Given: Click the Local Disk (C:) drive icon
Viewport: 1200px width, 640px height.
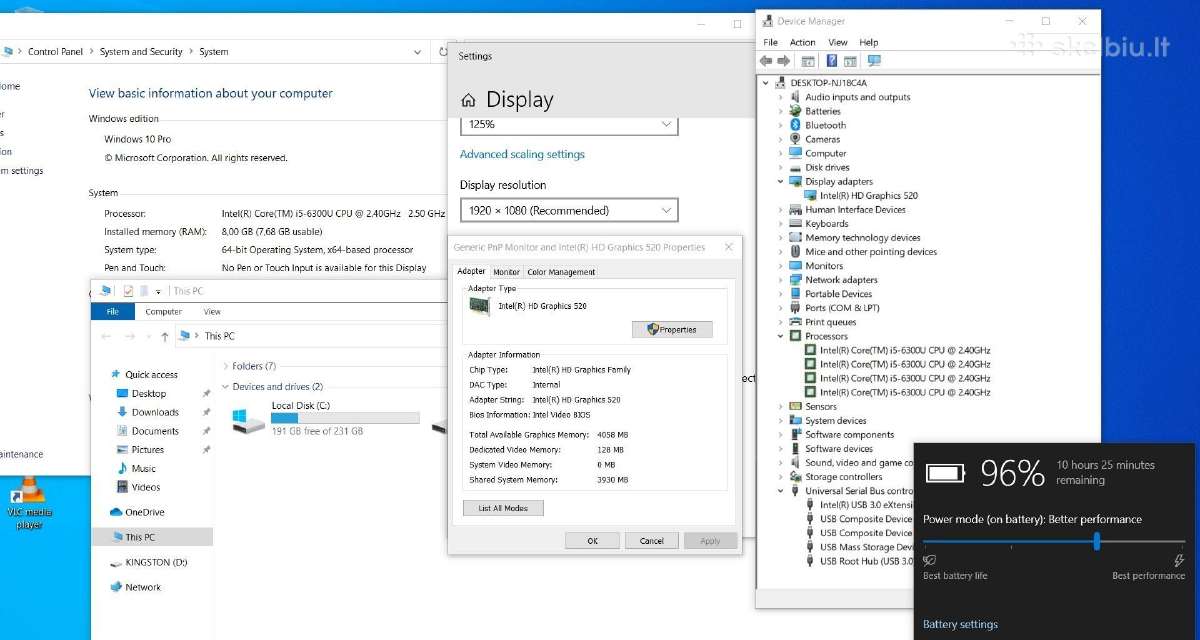Looking at the screenshot, I should click(x=248, y=420).
